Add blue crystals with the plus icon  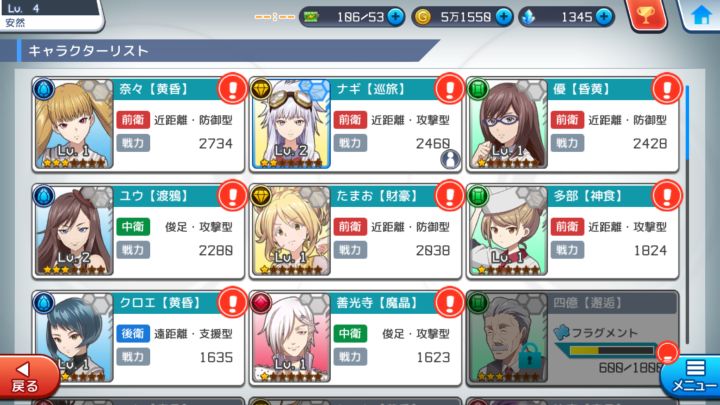click(604, 17)
